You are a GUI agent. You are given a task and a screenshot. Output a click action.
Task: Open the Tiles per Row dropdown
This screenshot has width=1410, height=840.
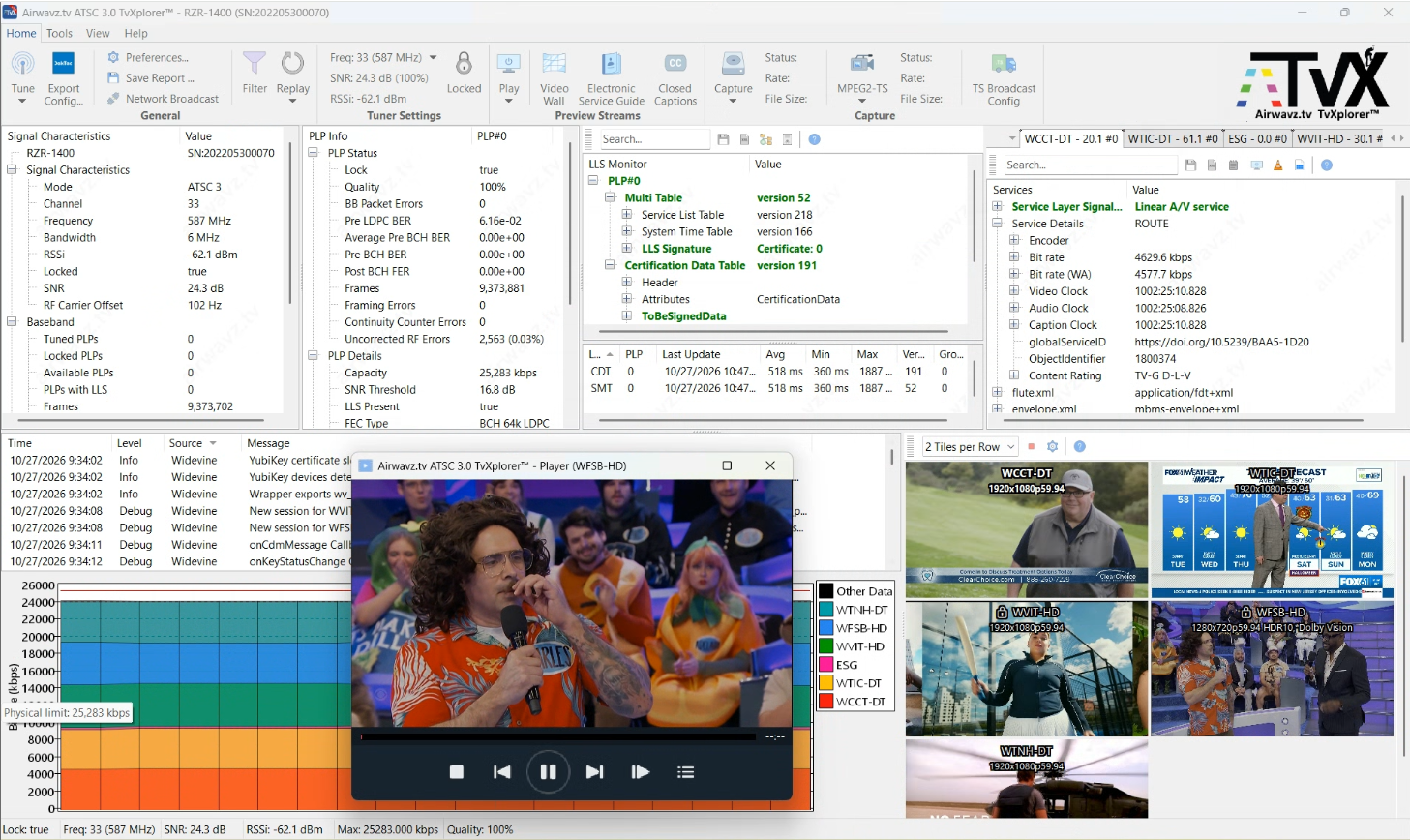tap(970, 446)
